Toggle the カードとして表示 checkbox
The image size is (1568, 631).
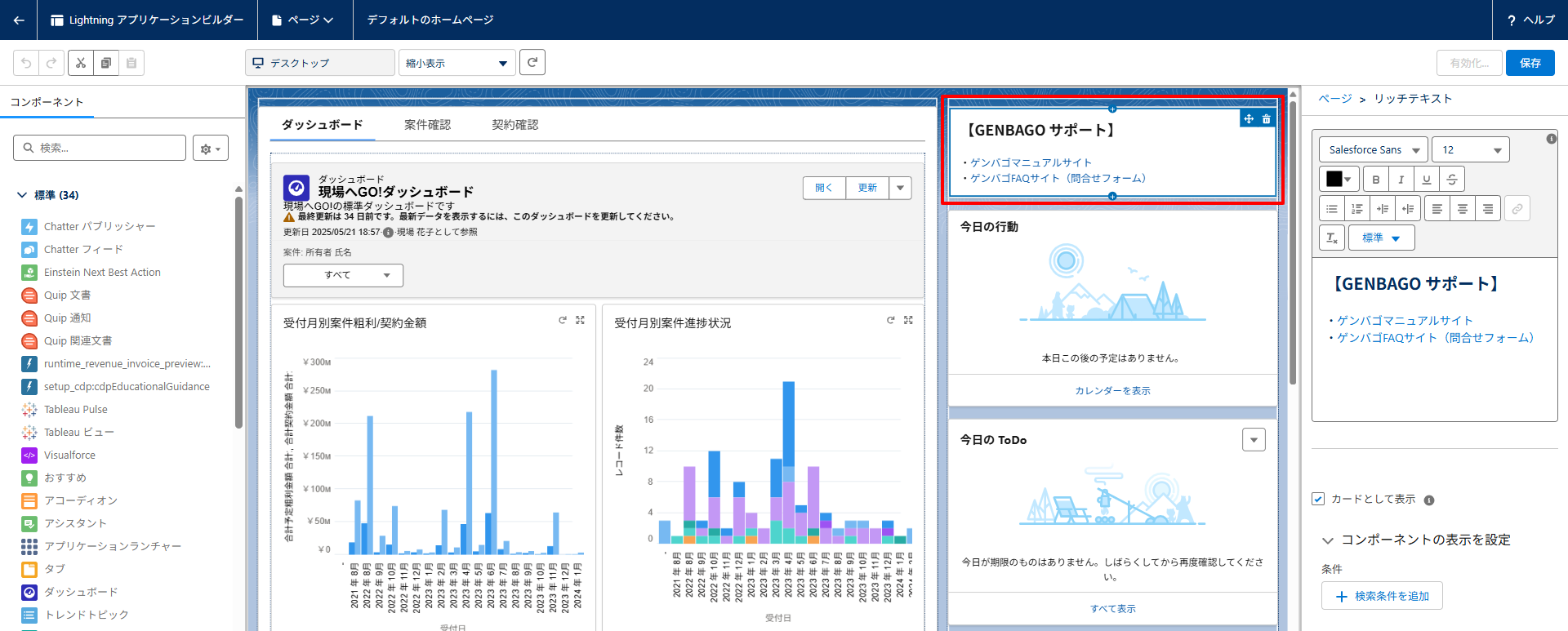click(x=1318, y=499)
